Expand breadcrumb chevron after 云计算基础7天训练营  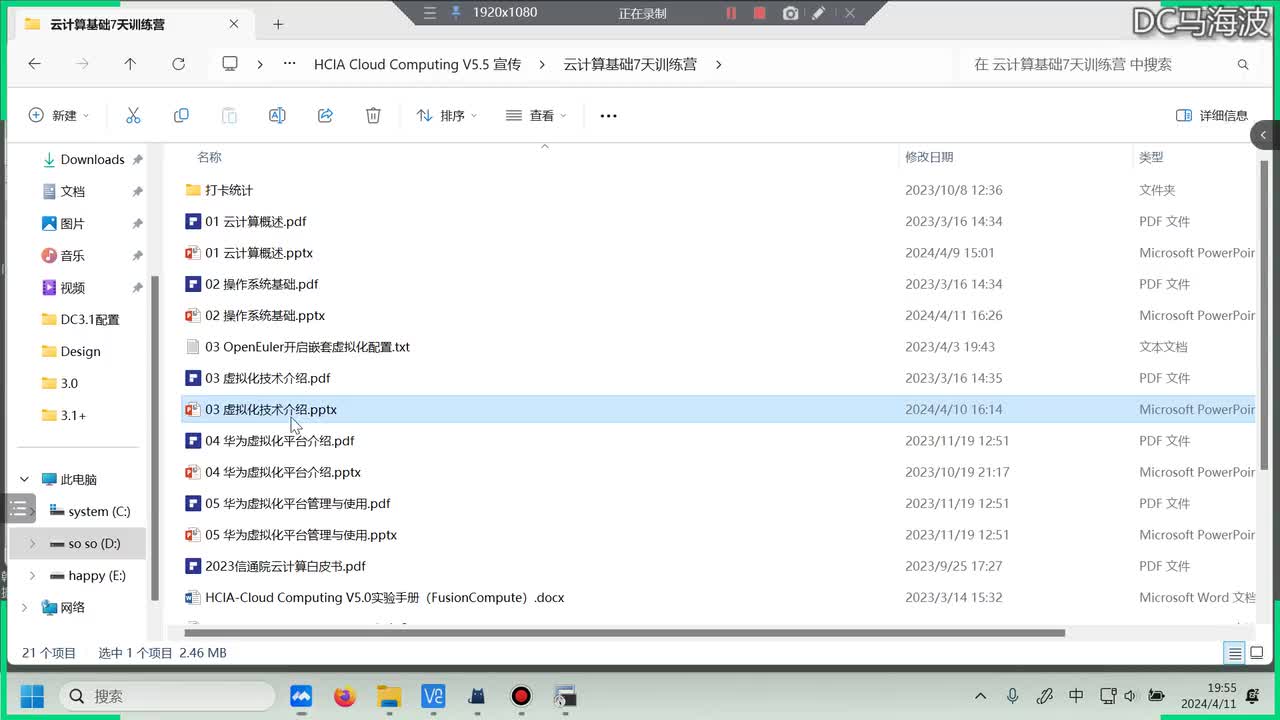coord(718,64)
